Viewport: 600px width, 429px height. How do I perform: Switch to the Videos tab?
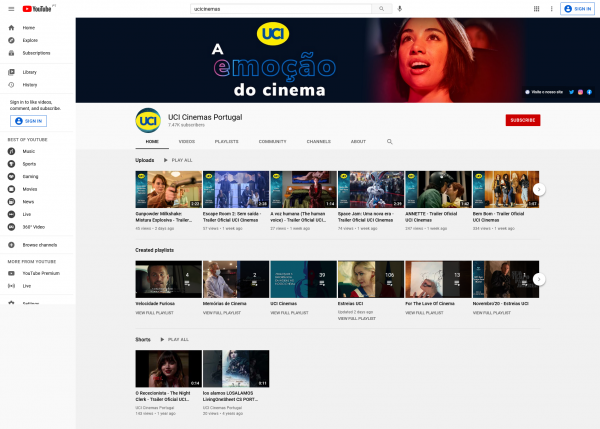click(x=187, y=142)
